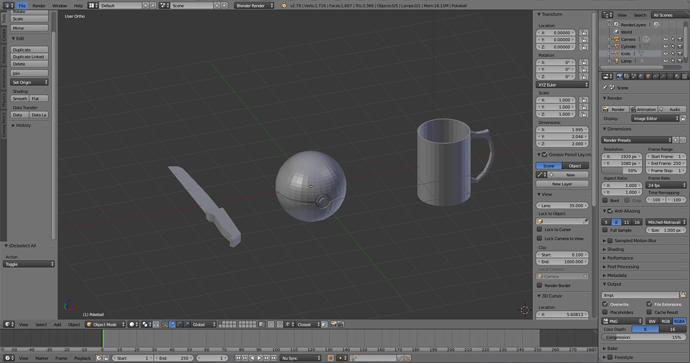Adjust the PNG Compression slider
The width and height of the screenshot is (690, 363).
click(644, 337)
